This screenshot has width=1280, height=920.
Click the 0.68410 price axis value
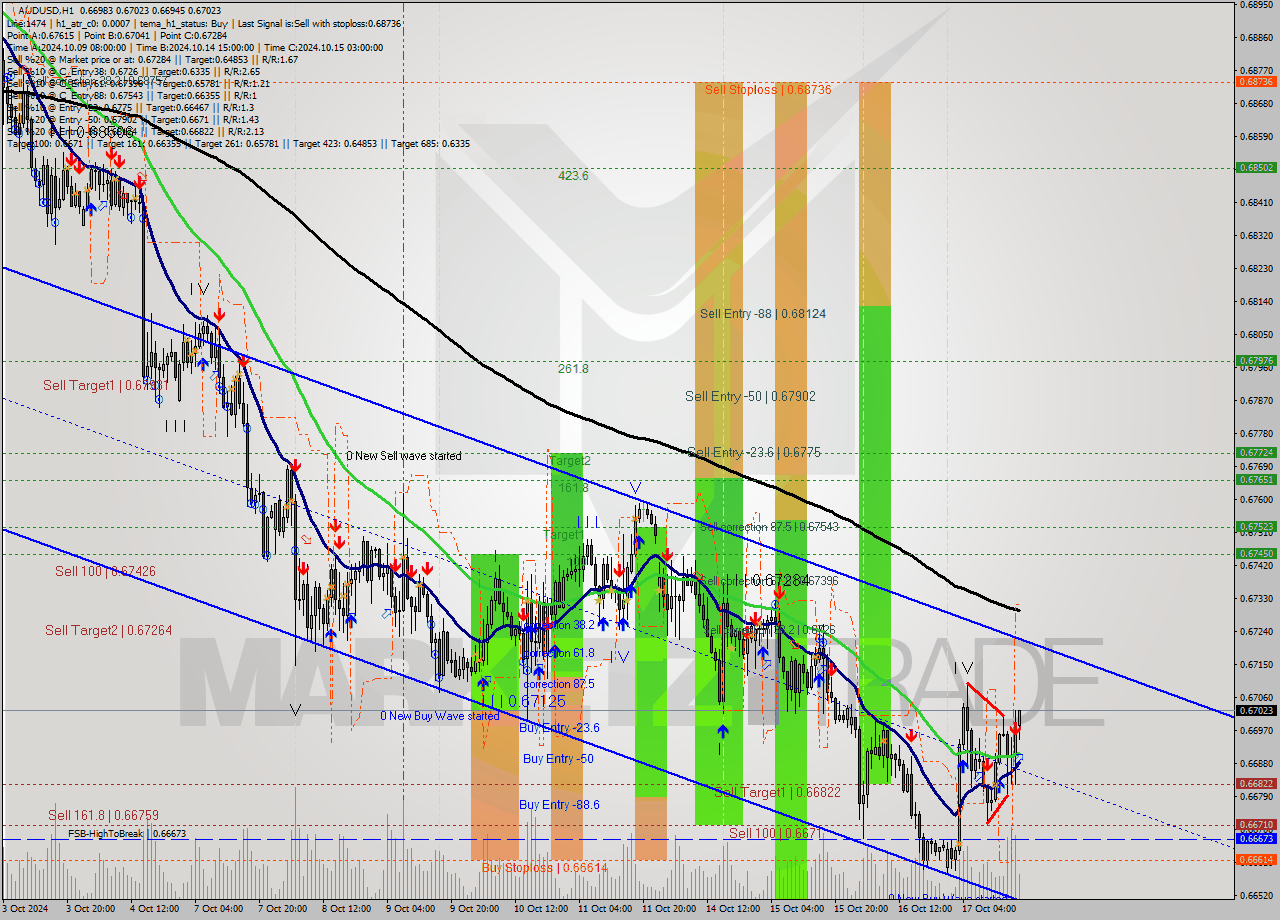coord(1255,202)
